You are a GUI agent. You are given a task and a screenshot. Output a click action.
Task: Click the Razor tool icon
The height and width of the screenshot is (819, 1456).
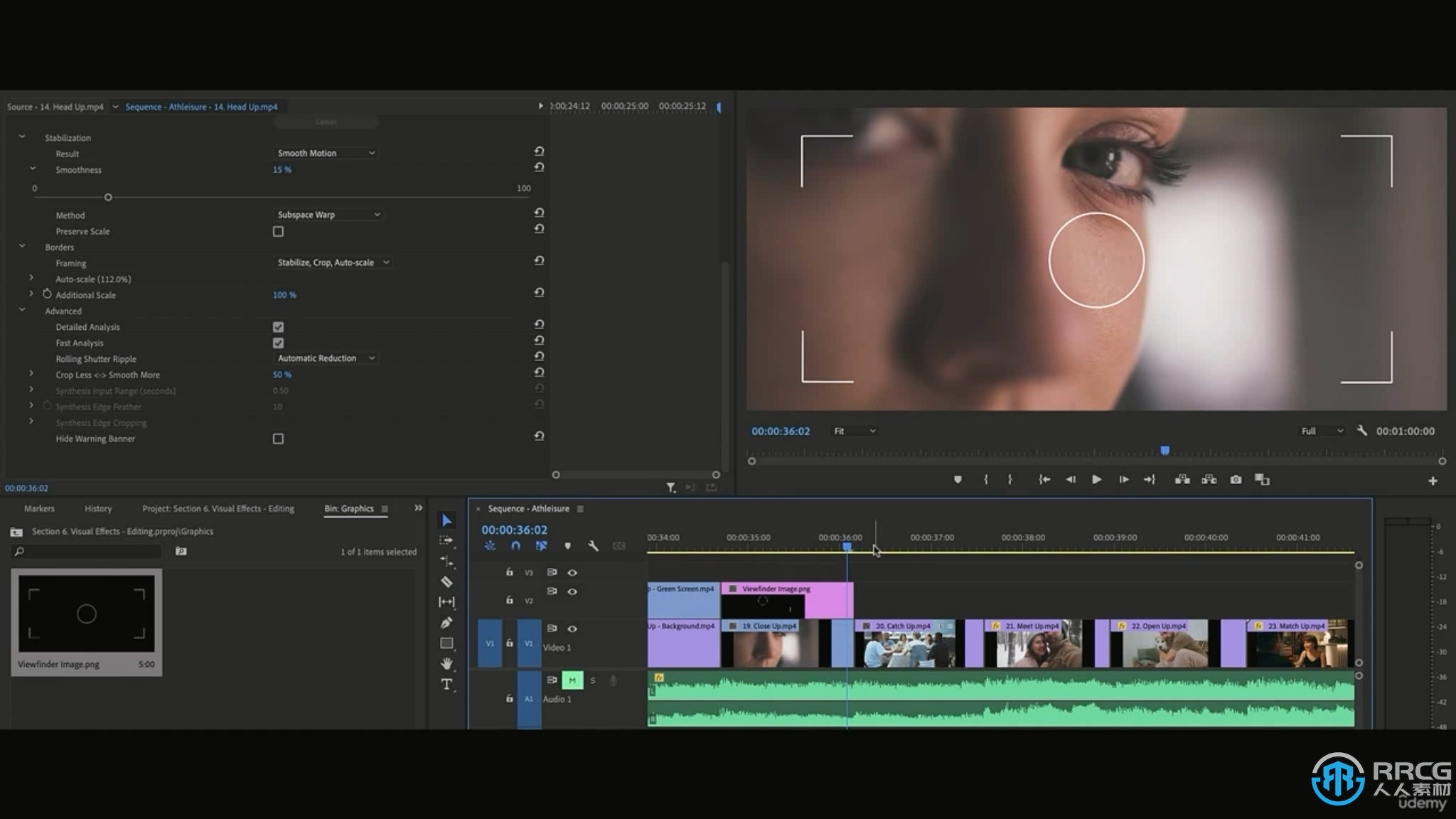pos(447,581)
